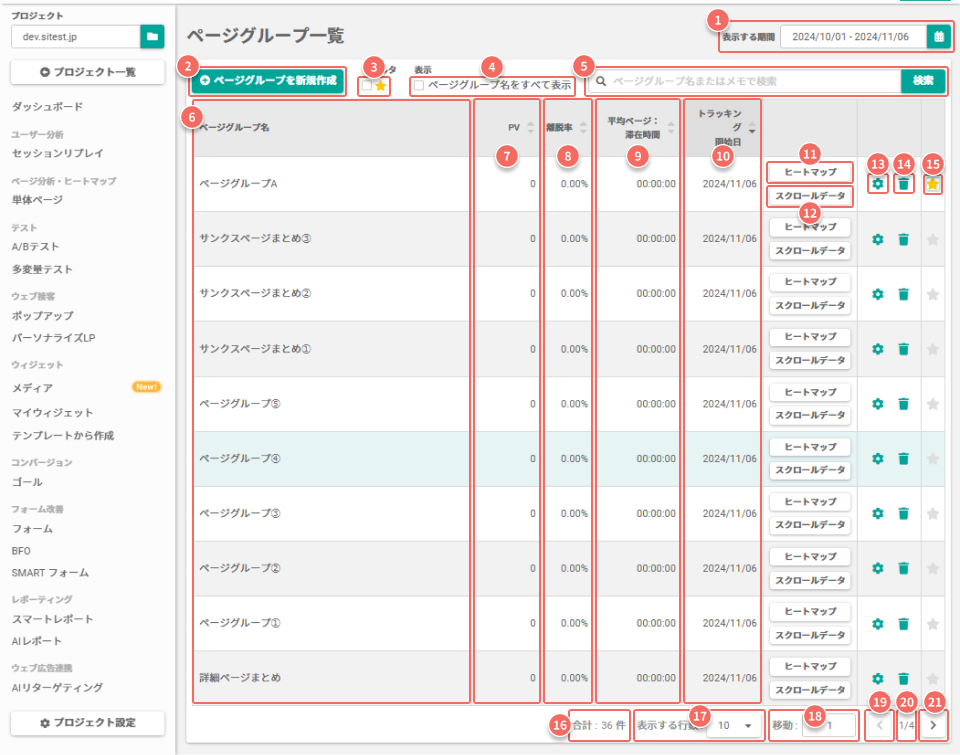960x755 pixels.
Task: Check ページグループ名をすべて表示 option
Action: coord(419,85)
